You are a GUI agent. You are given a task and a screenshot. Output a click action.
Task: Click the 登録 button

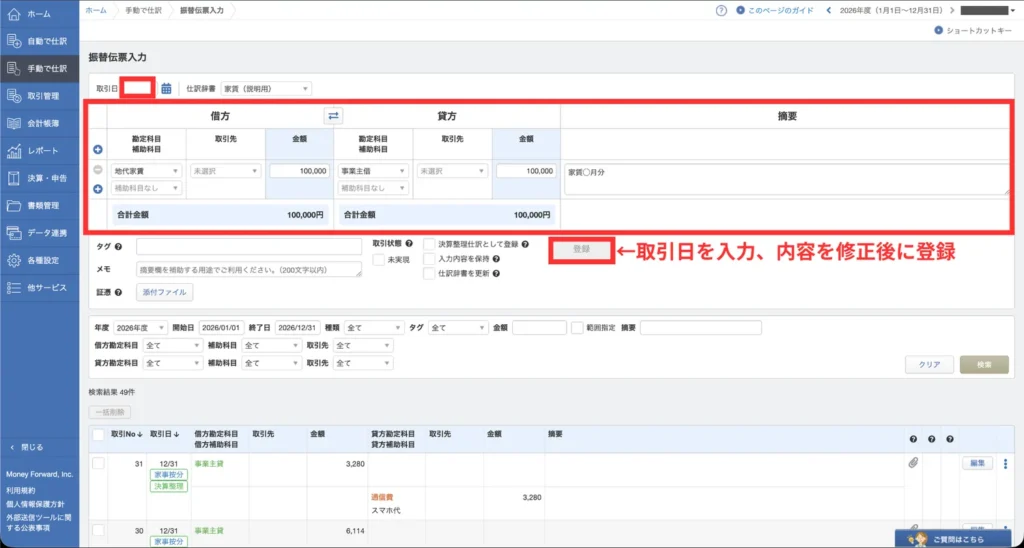(581, 250)
